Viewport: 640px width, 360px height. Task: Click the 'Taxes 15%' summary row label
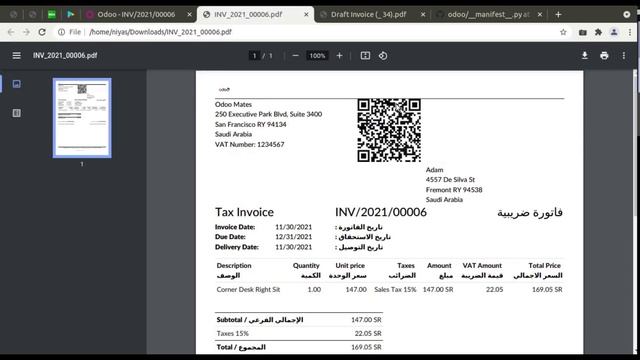(x=232, y=333)
